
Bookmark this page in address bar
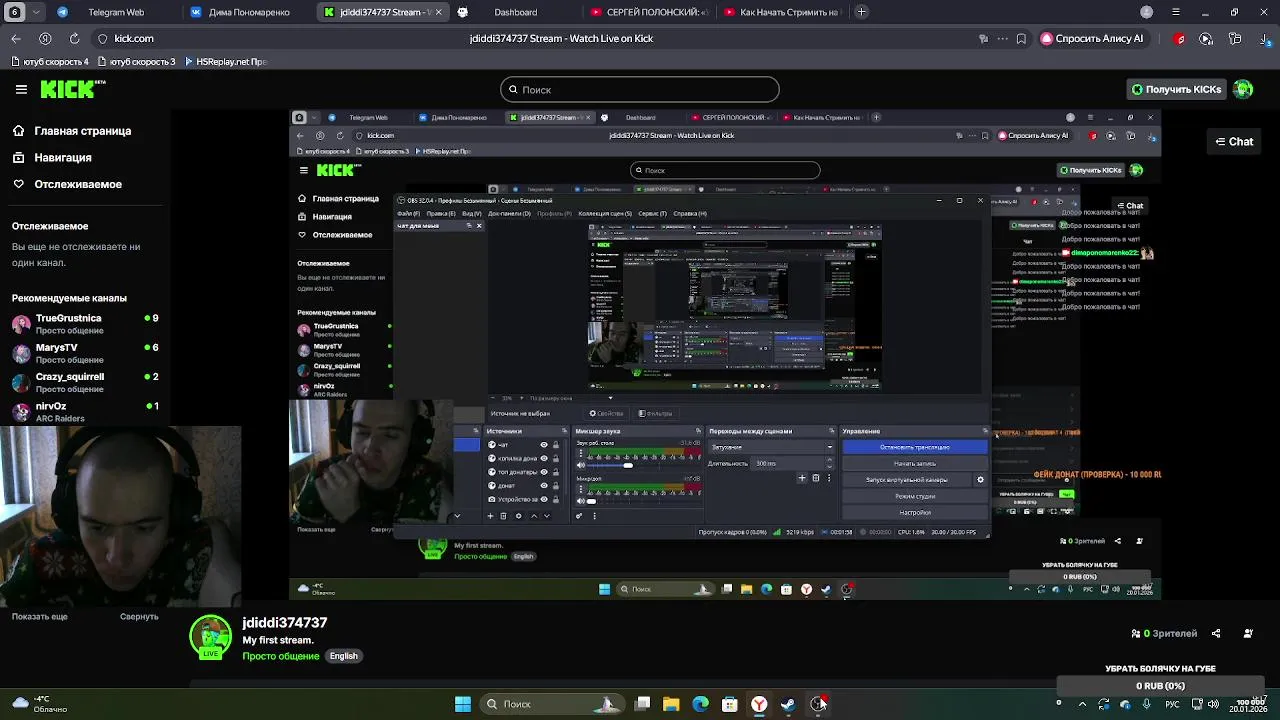click(1021, 38)
